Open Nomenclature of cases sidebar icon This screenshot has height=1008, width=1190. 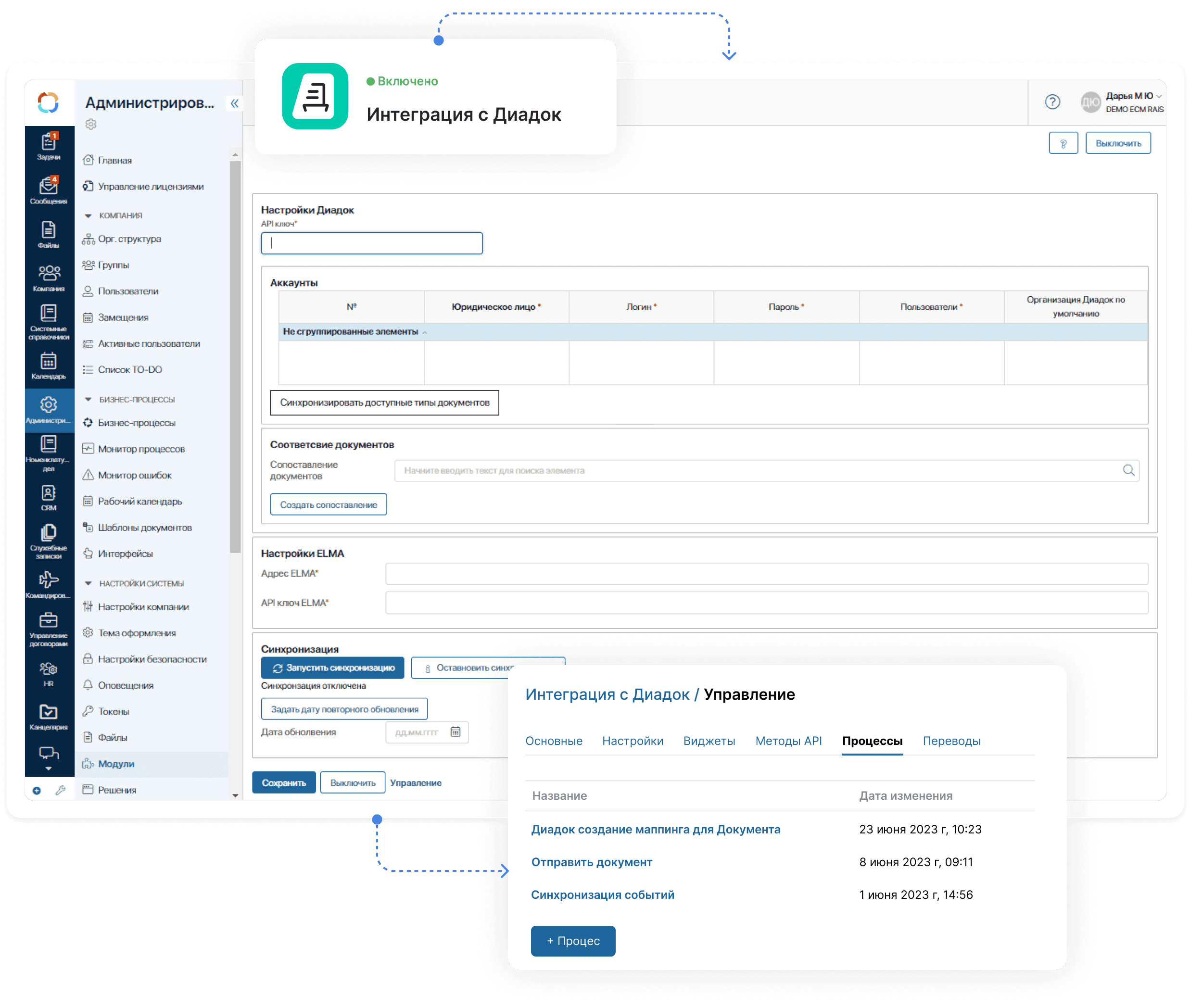(x=49, y=454)
